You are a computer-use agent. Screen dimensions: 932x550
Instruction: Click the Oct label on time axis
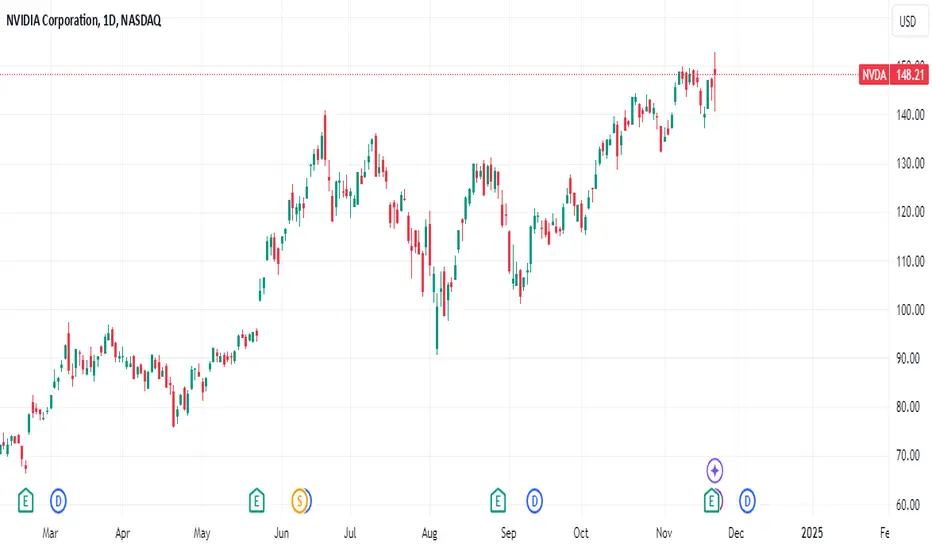581,533
